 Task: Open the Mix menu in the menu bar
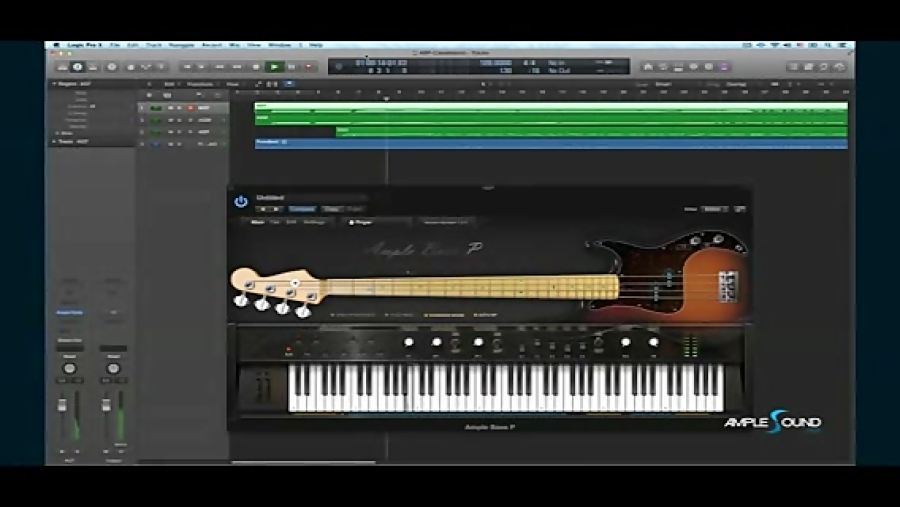[x=234, y=45]
